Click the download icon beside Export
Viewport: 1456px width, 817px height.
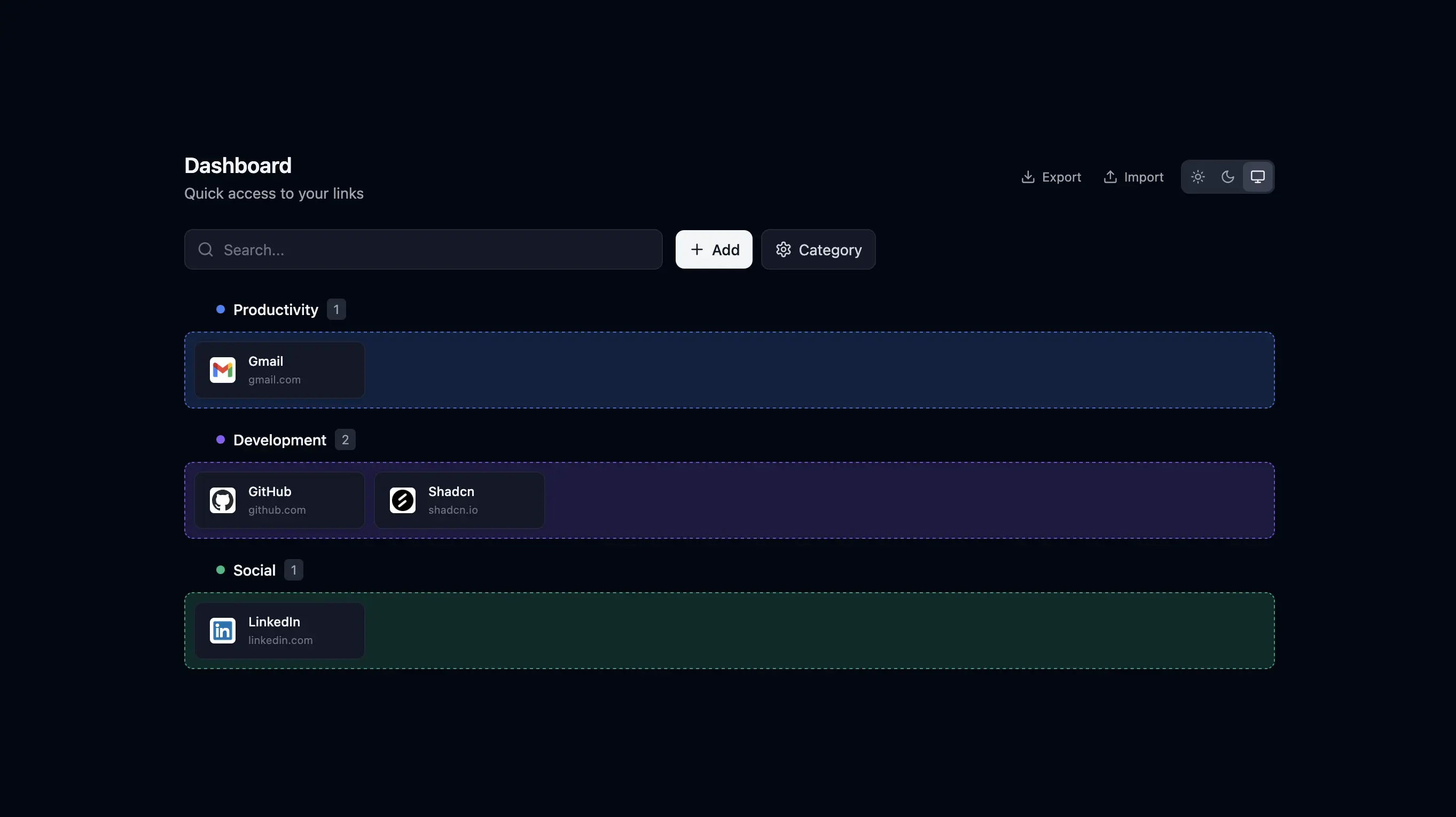1028,177
